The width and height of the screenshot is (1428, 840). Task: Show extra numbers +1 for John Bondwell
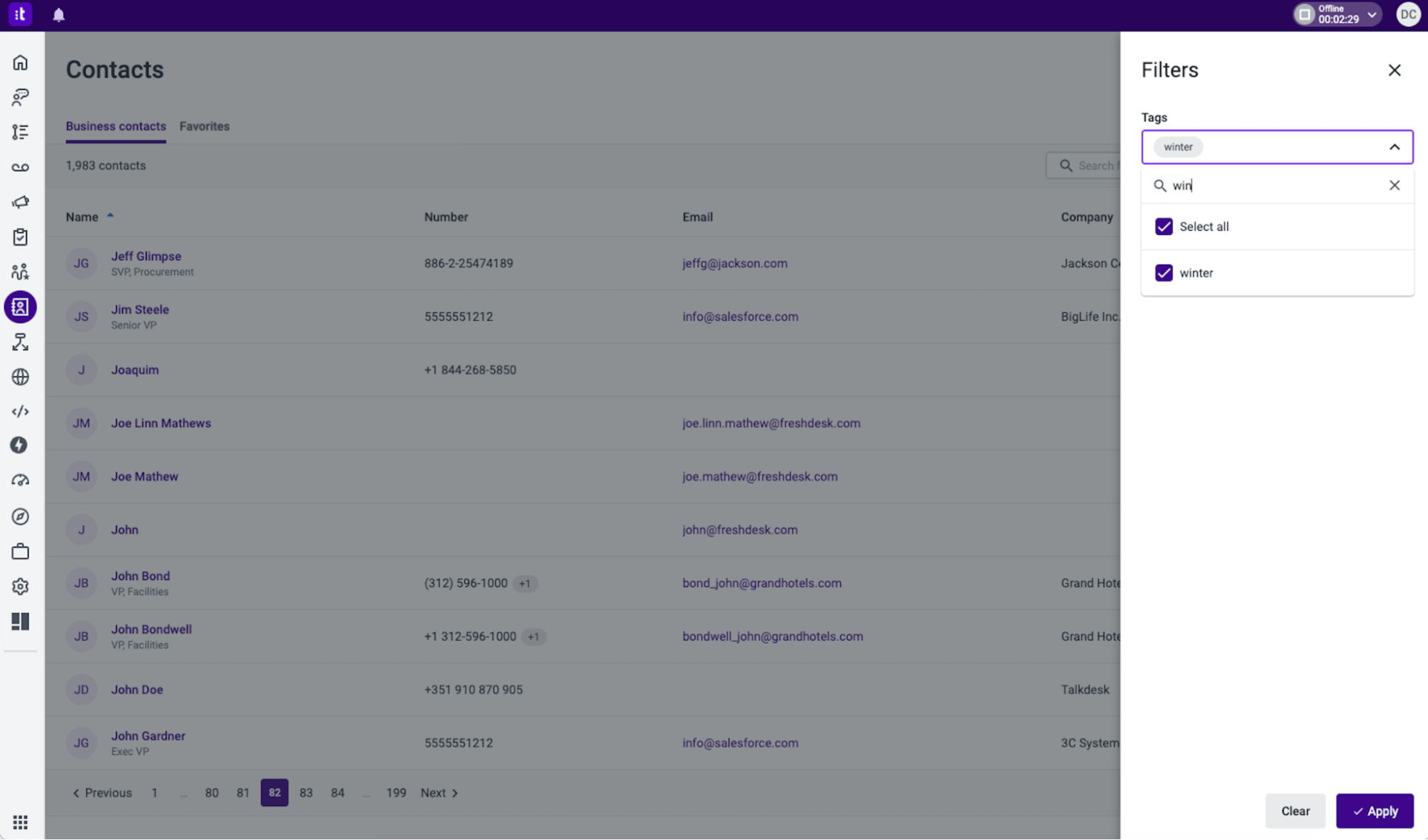pyautogui.click(x=533, y=637)
